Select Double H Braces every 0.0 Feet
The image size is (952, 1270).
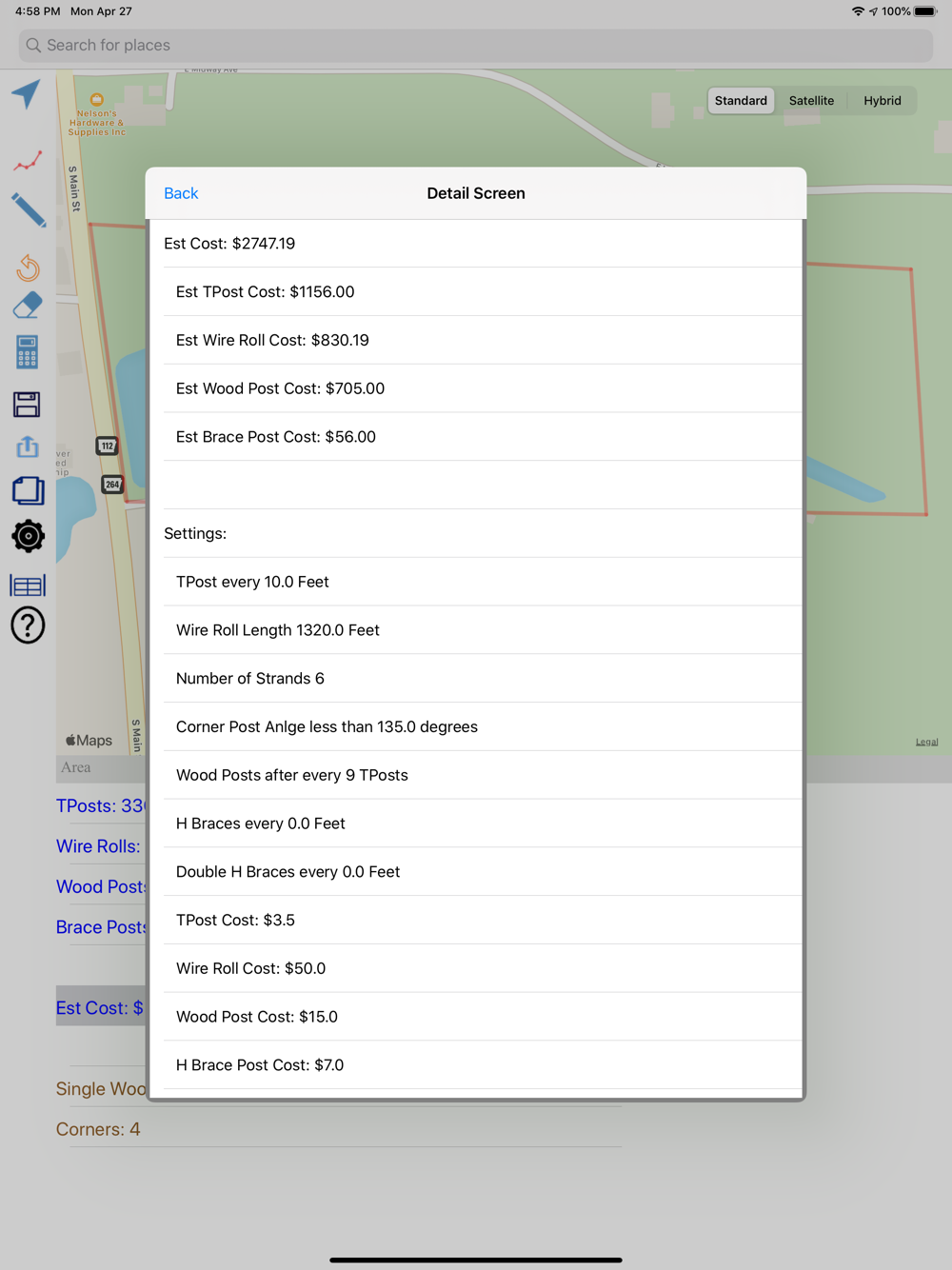click(476, 872)
